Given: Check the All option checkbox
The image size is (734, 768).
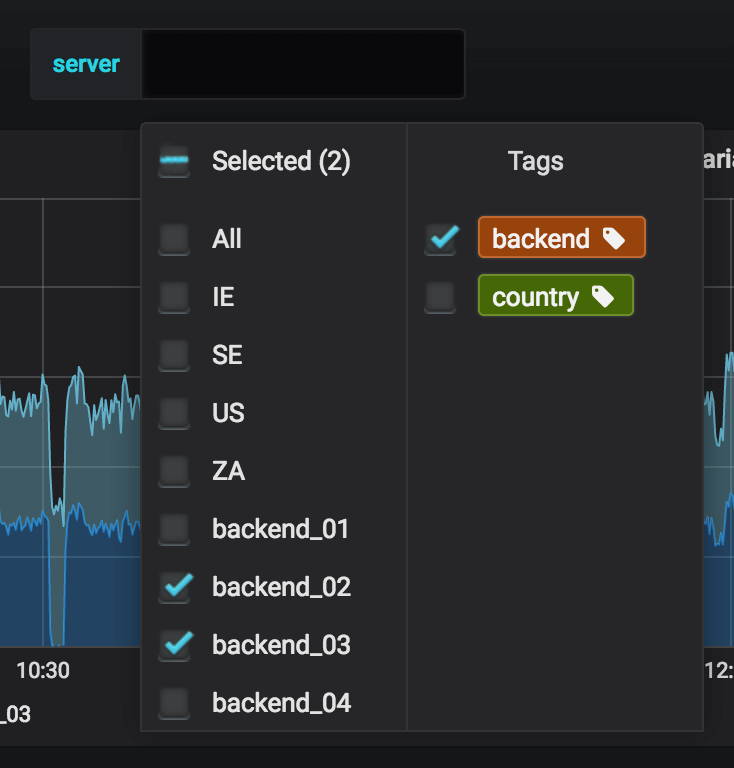Looking at the screenshot, I should pyautogui.click(x=174, y=239).
